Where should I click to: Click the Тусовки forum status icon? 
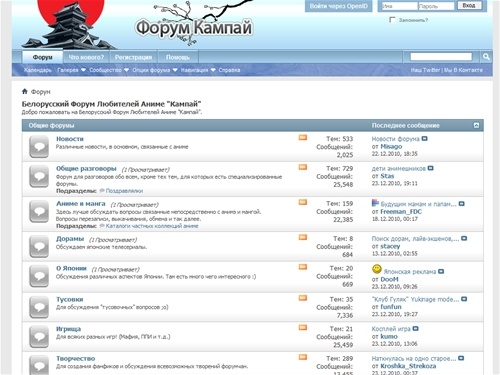click(39, 307)
